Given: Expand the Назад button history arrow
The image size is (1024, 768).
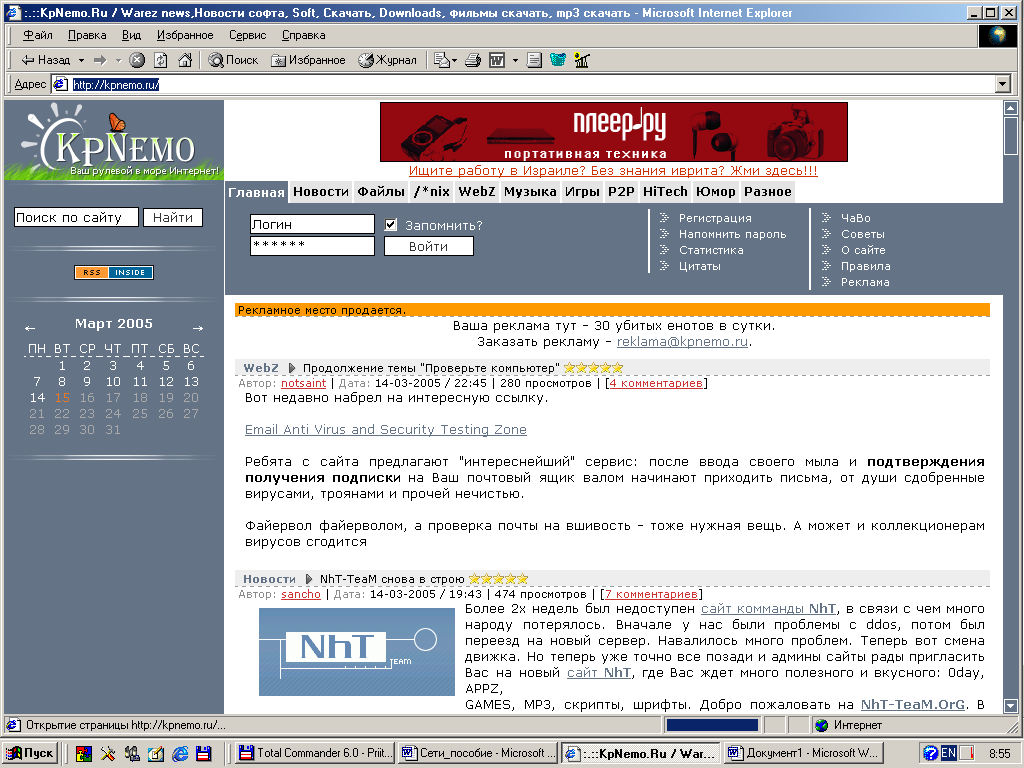Looking at the screenshot, I should (x=81, y=60).
